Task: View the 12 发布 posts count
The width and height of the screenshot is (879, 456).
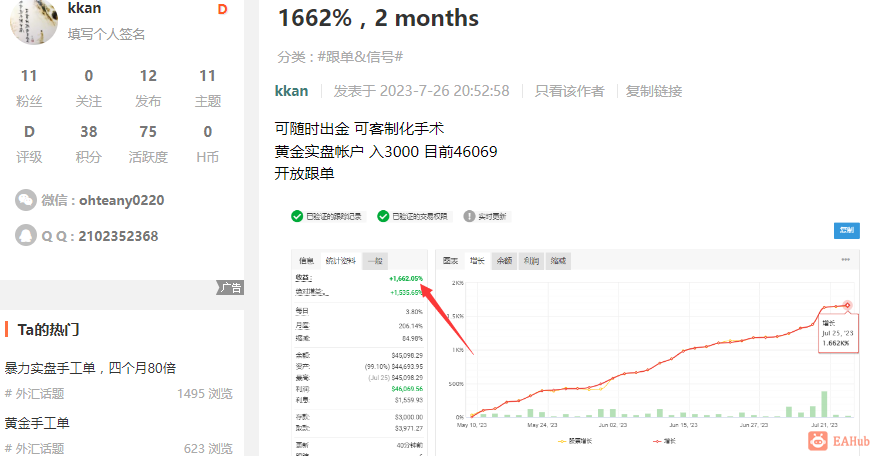Action: coord(148,87)
